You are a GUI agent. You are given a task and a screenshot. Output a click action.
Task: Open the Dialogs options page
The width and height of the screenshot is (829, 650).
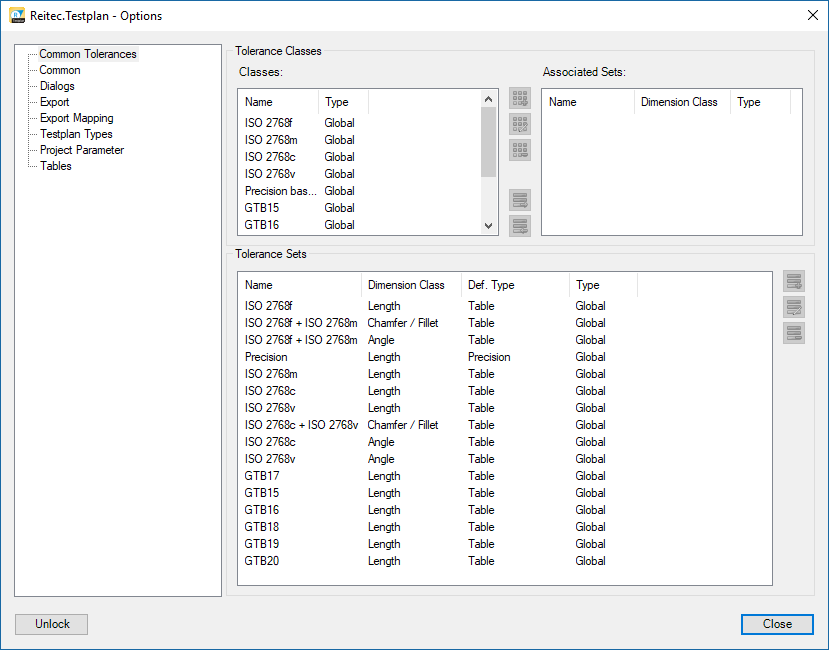click(57, 86)
